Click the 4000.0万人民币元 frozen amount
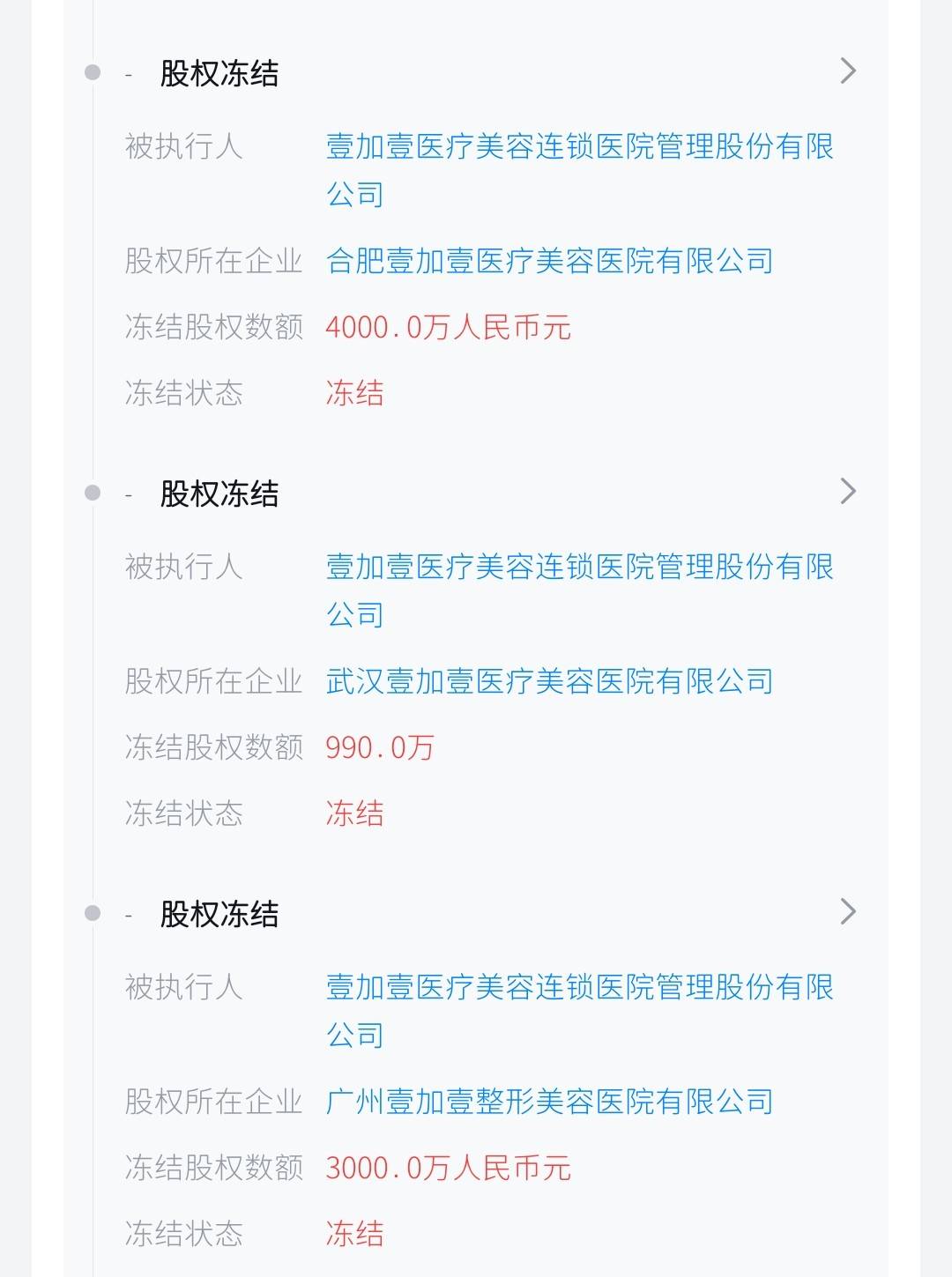The width and height of the screenshot is (952, 1277). (x=448, y=328)
